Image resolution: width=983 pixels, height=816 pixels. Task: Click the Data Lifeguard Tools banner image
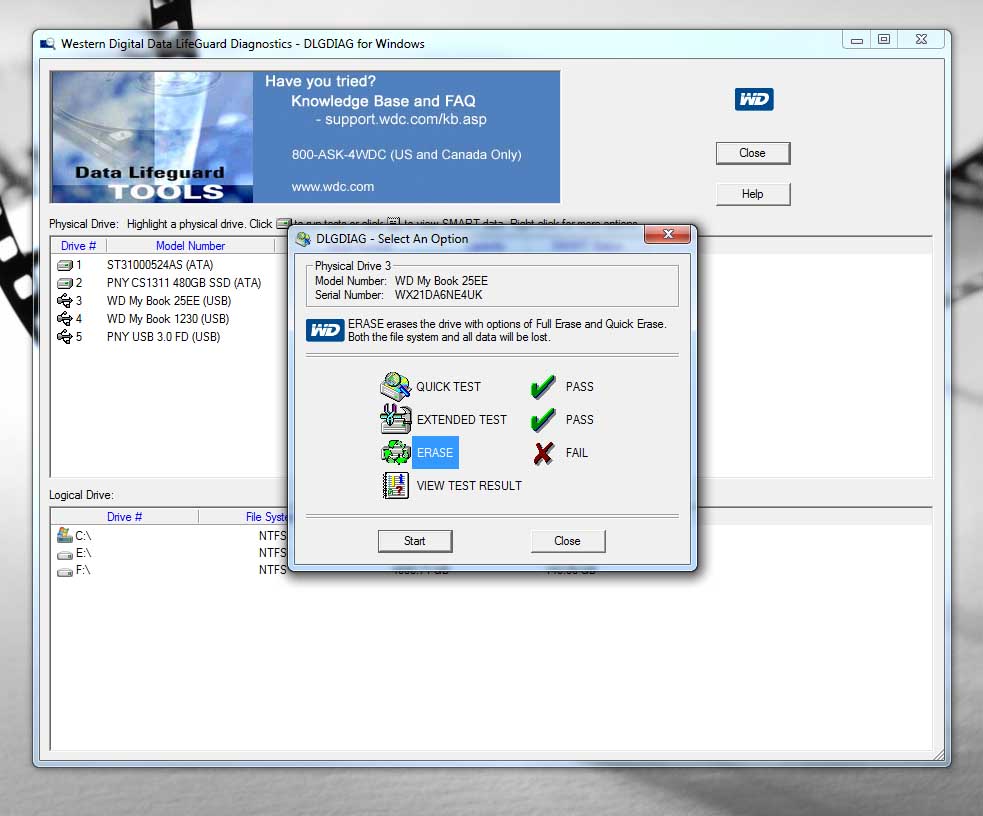(x=152, y=137)
